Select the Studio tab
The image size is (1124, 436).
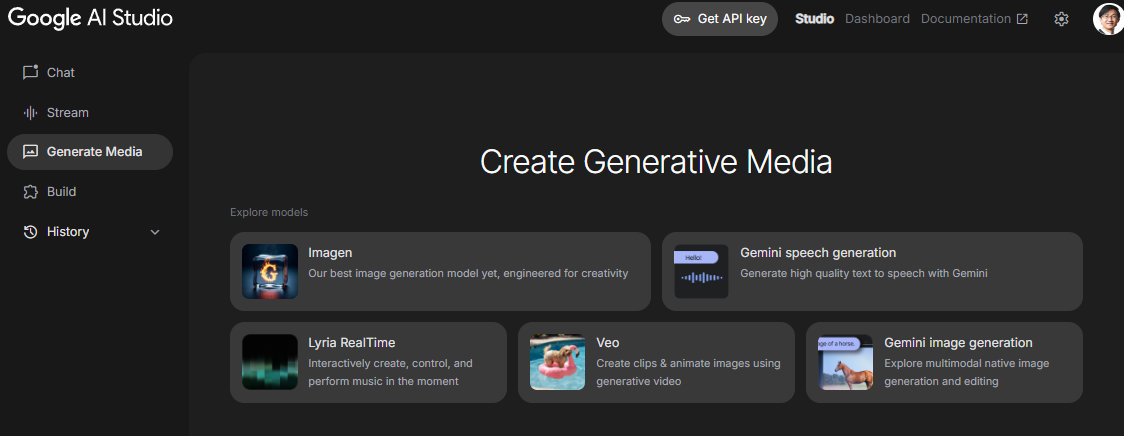coord(814,19)
